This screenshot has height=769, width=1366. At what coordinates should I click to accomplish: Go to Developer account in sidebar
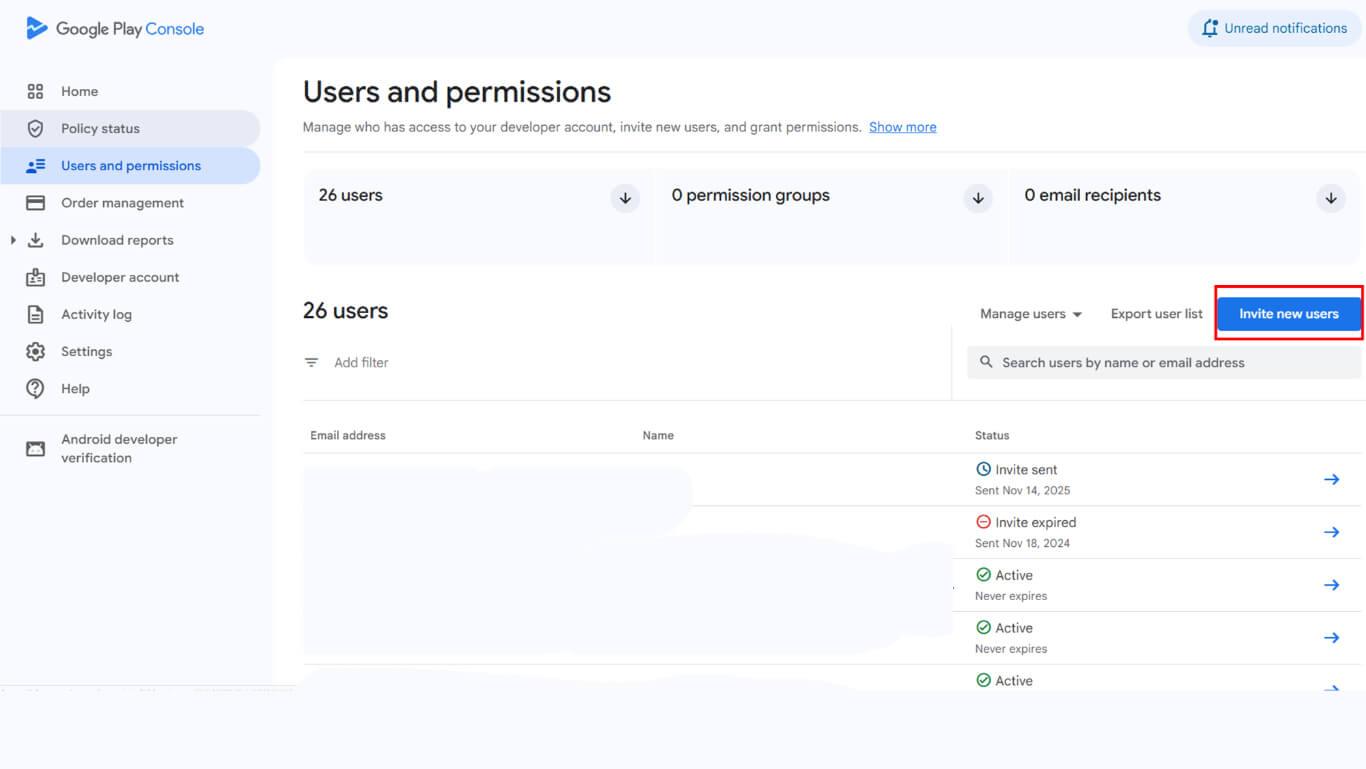[120, 277]
